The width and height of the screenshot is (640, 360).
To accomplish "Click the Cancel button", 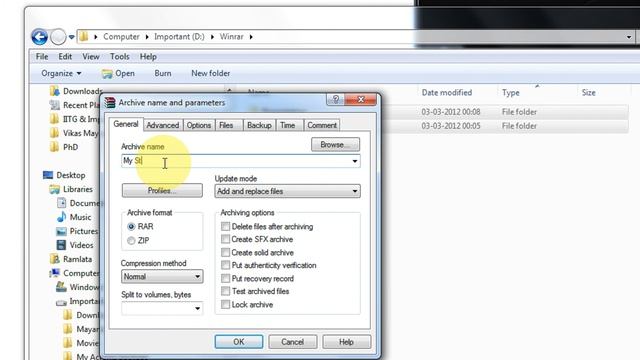I will point(293,342).
